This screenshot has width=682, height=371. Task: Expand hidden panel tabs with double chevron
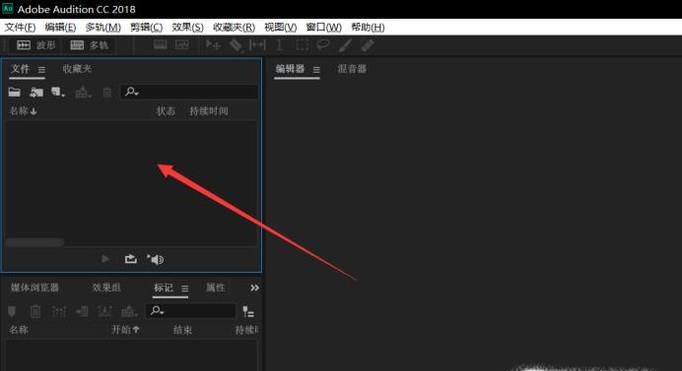click(x=254, y=288)
